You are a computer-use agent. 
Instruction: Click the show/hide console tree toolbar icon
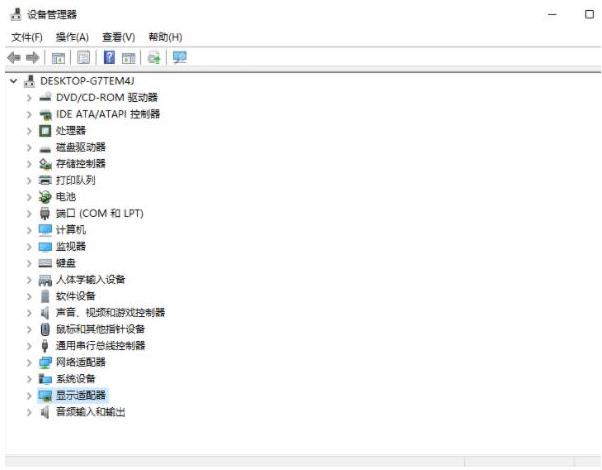coord(58,58)
